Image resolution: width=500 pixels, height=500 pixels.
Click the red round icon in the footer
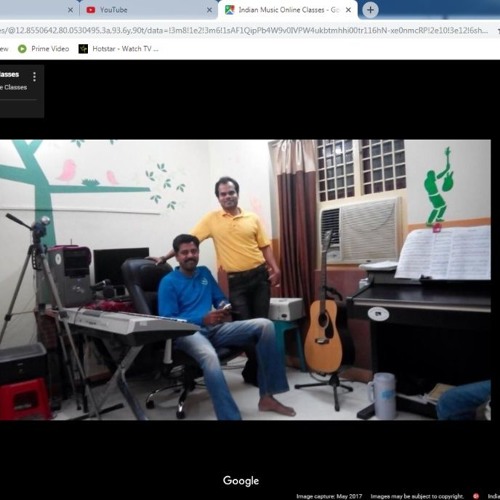tap(476, 496)
